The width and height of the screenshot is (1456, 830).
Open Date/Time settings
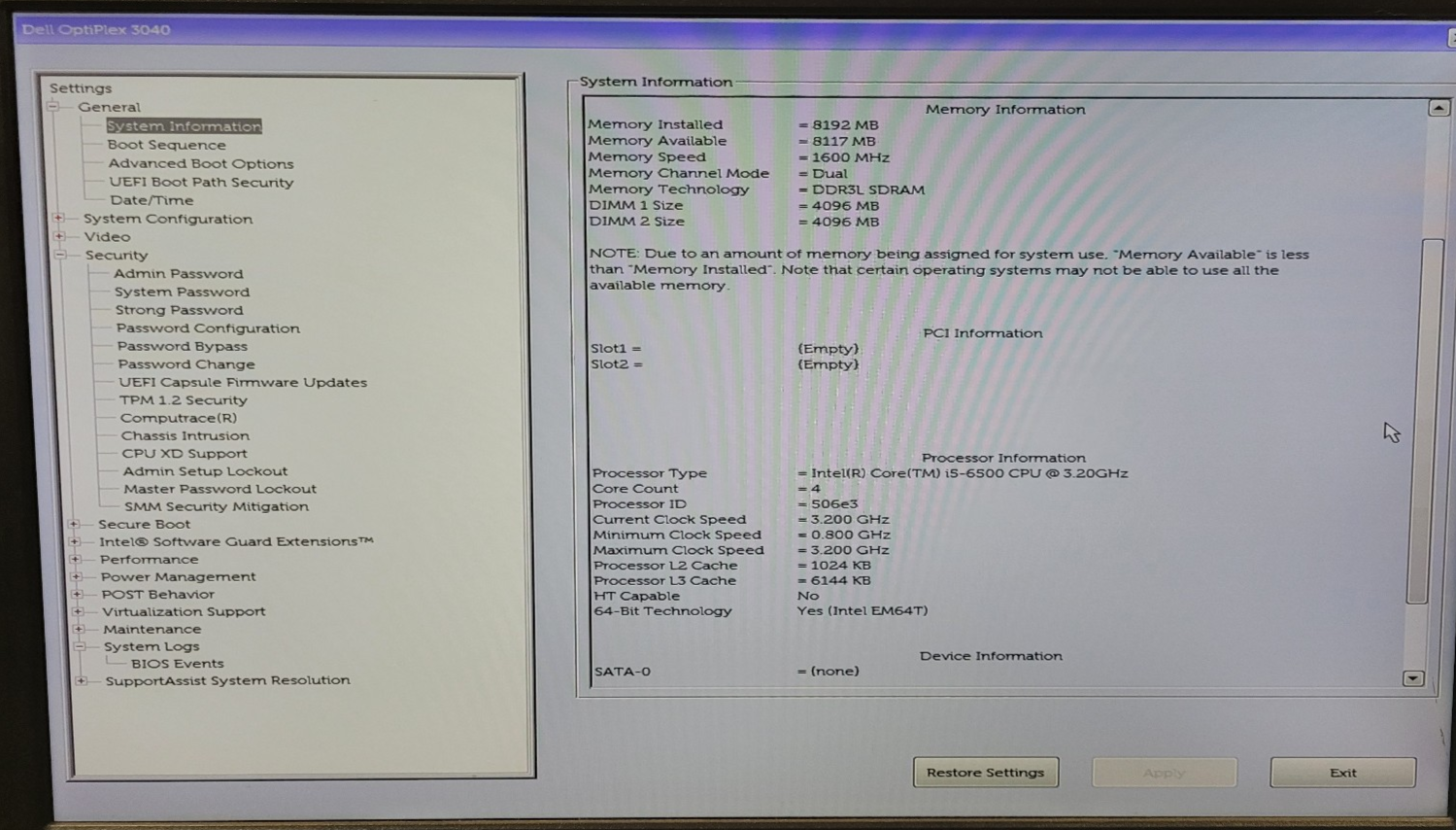(x=152, y=200)
